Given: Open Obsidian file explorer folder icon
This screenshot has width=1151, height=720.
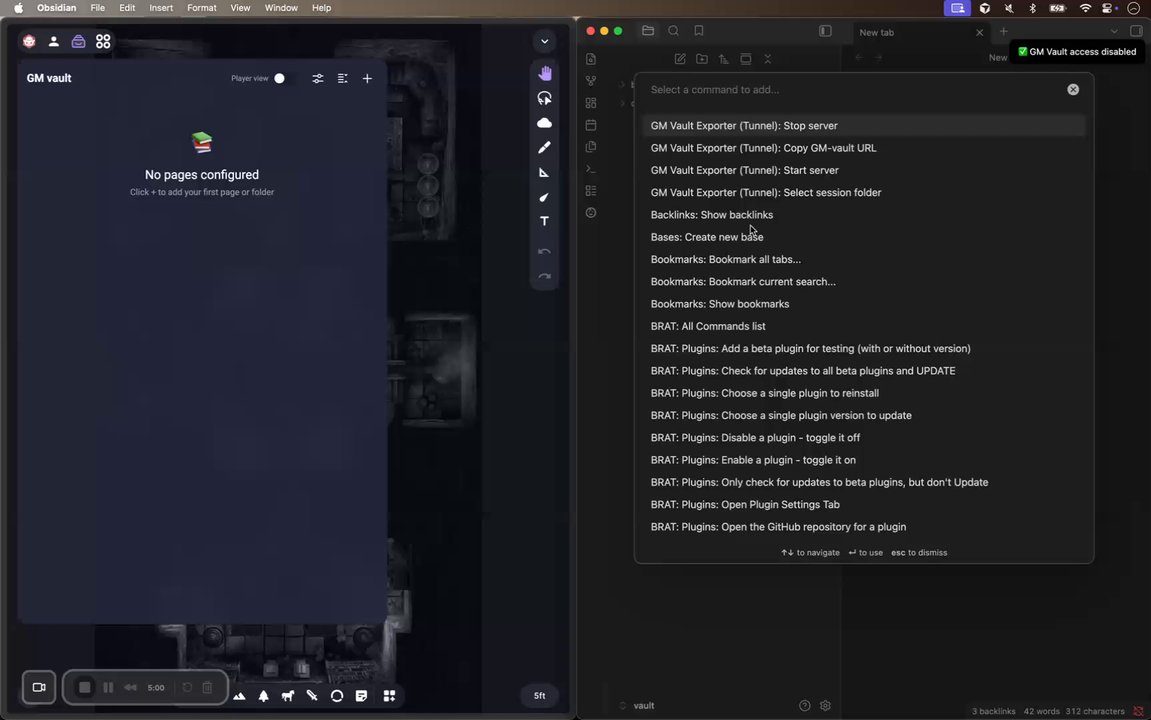Looking at the screenshot, I should (647, 31).
